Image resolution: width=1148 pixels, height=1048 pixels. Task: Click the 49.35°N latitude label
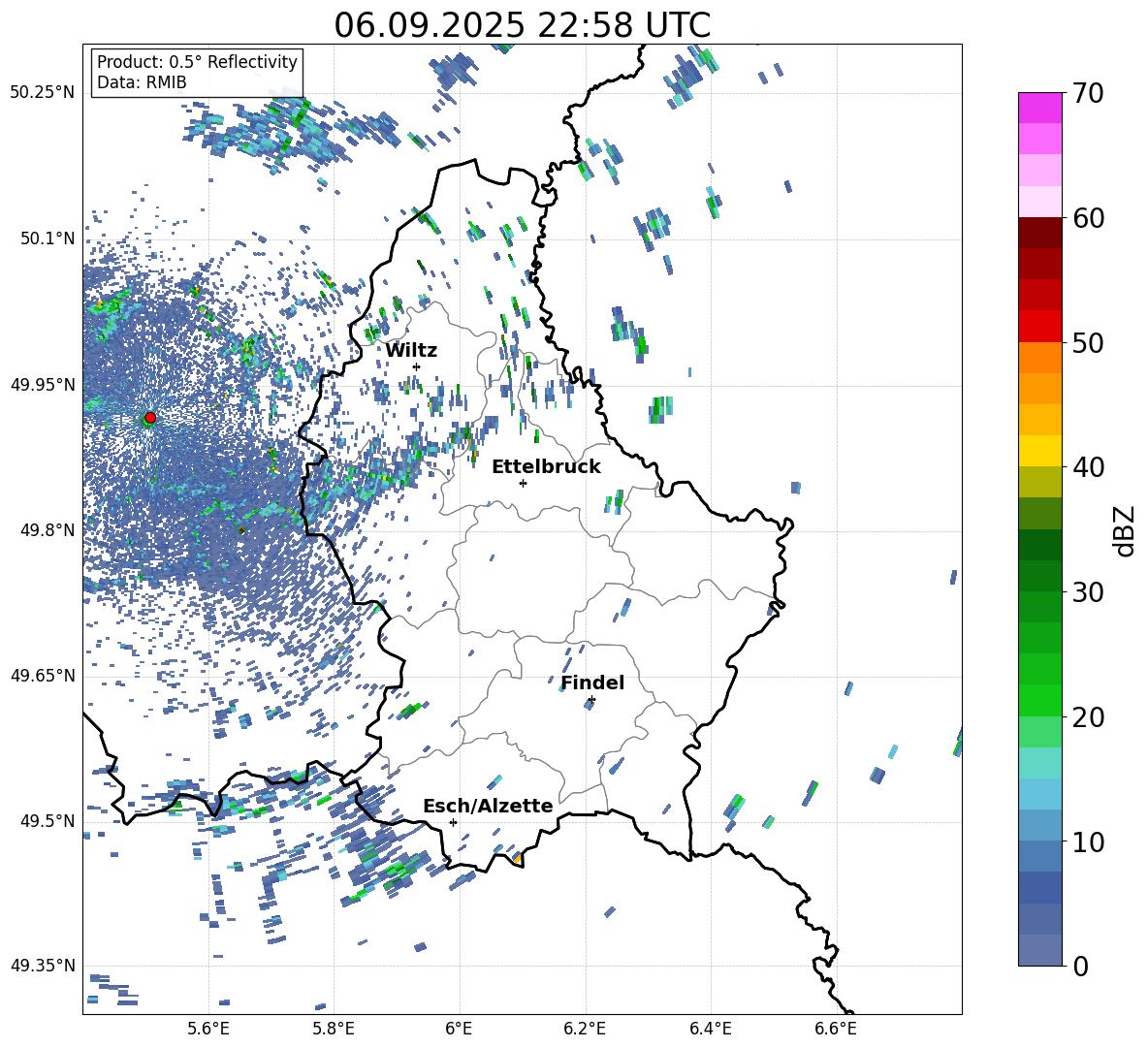pyautogui.click(x=43, y=966)
